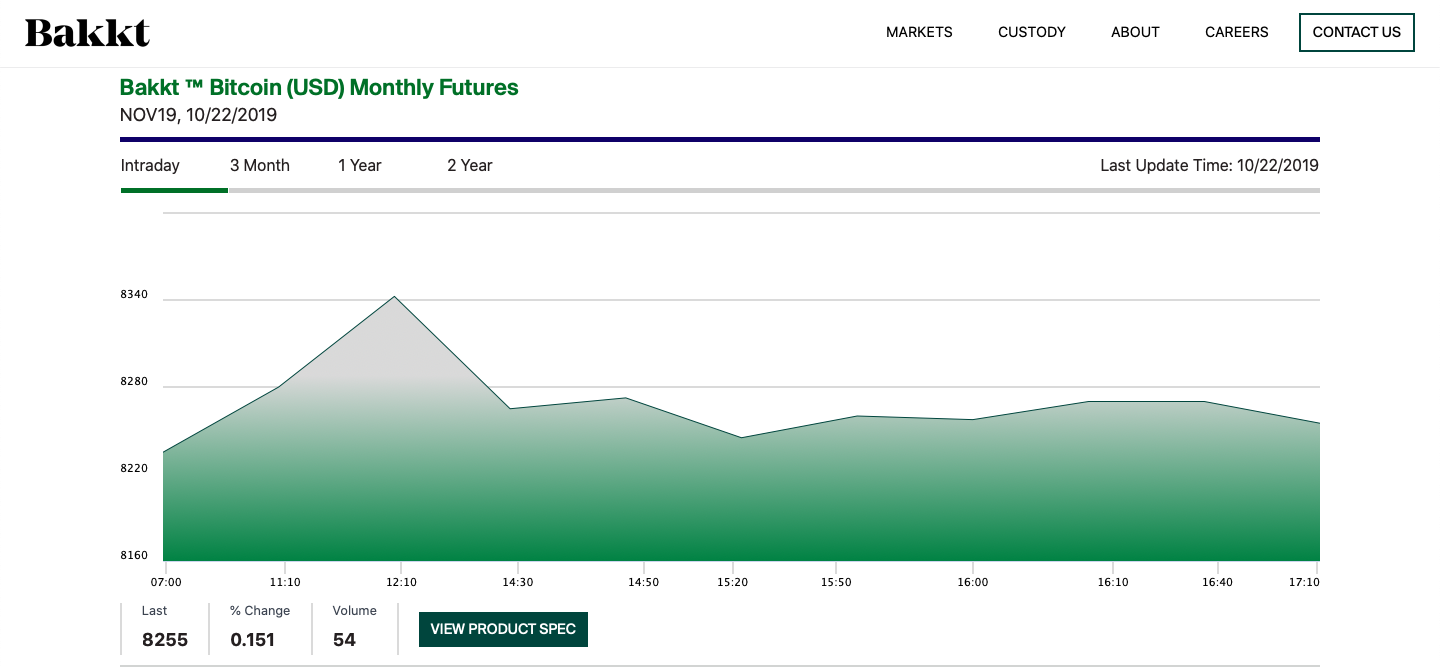Open the Custody page
The image size is (1440, 667).
1032,32
